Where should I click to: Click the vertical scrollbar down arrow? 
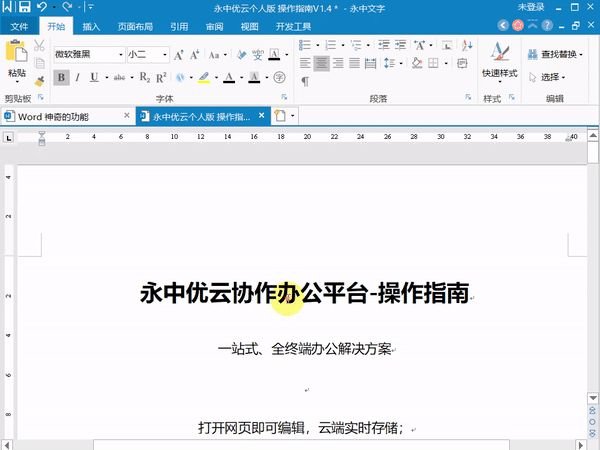593,398
